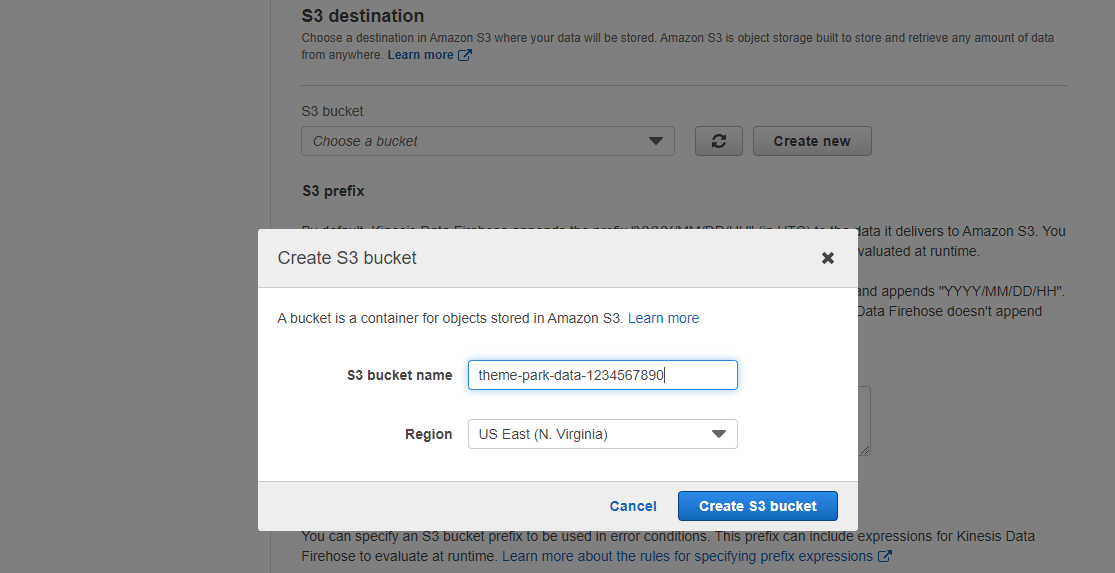Cancel the bucket creation dialog
Screen dimensions: 1115x573
[633, 506]
